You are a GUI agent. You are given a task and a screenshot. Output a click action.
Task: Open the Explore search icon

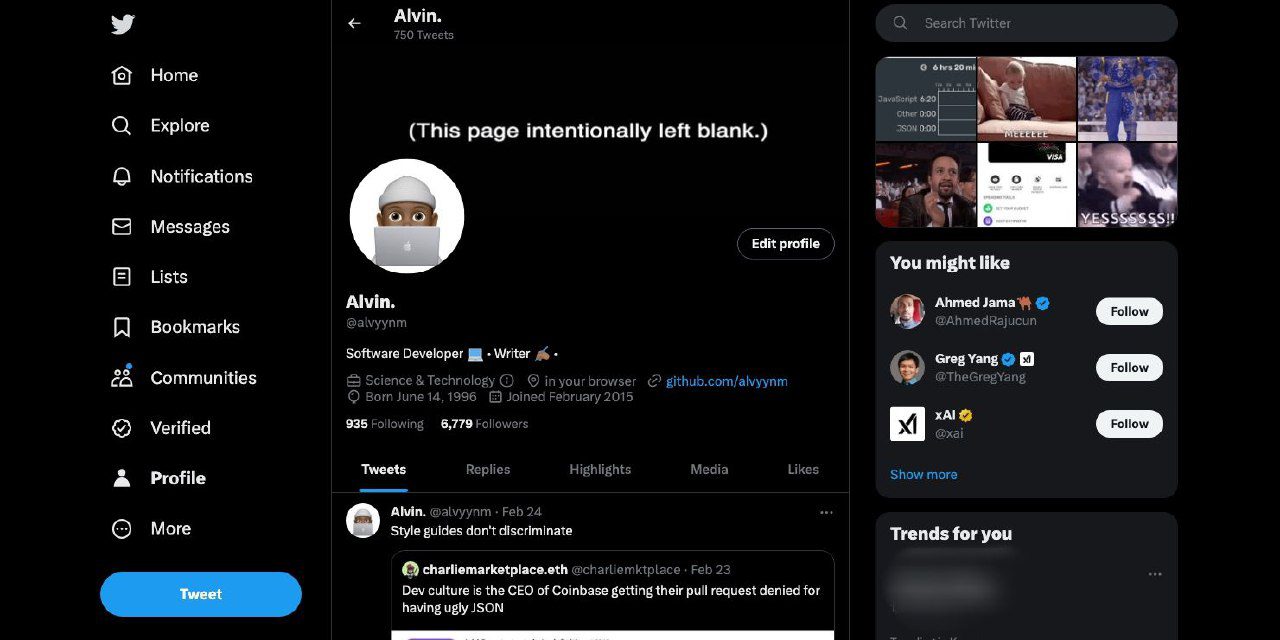pos(122,125)
